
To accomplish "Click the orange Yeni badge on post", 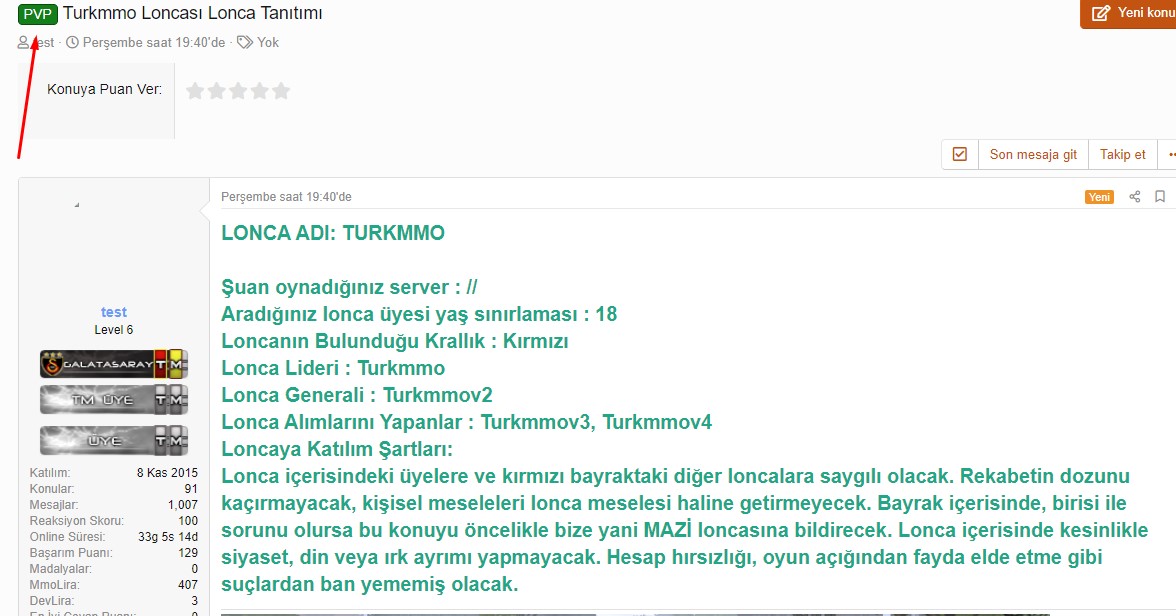I will coord(1099,197).
